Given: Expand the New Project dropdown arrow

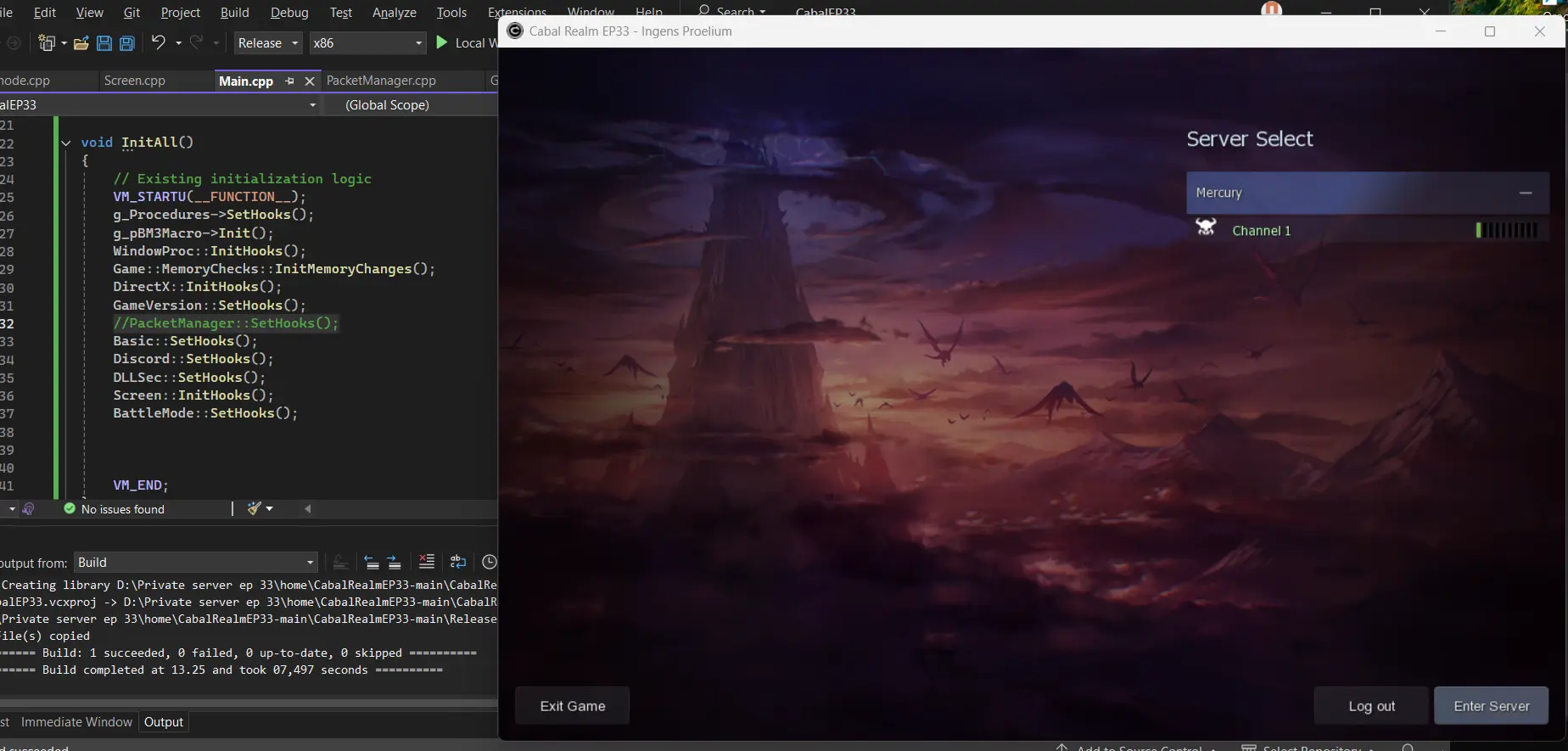Looking at the screenshot, I should click(64, 43).
